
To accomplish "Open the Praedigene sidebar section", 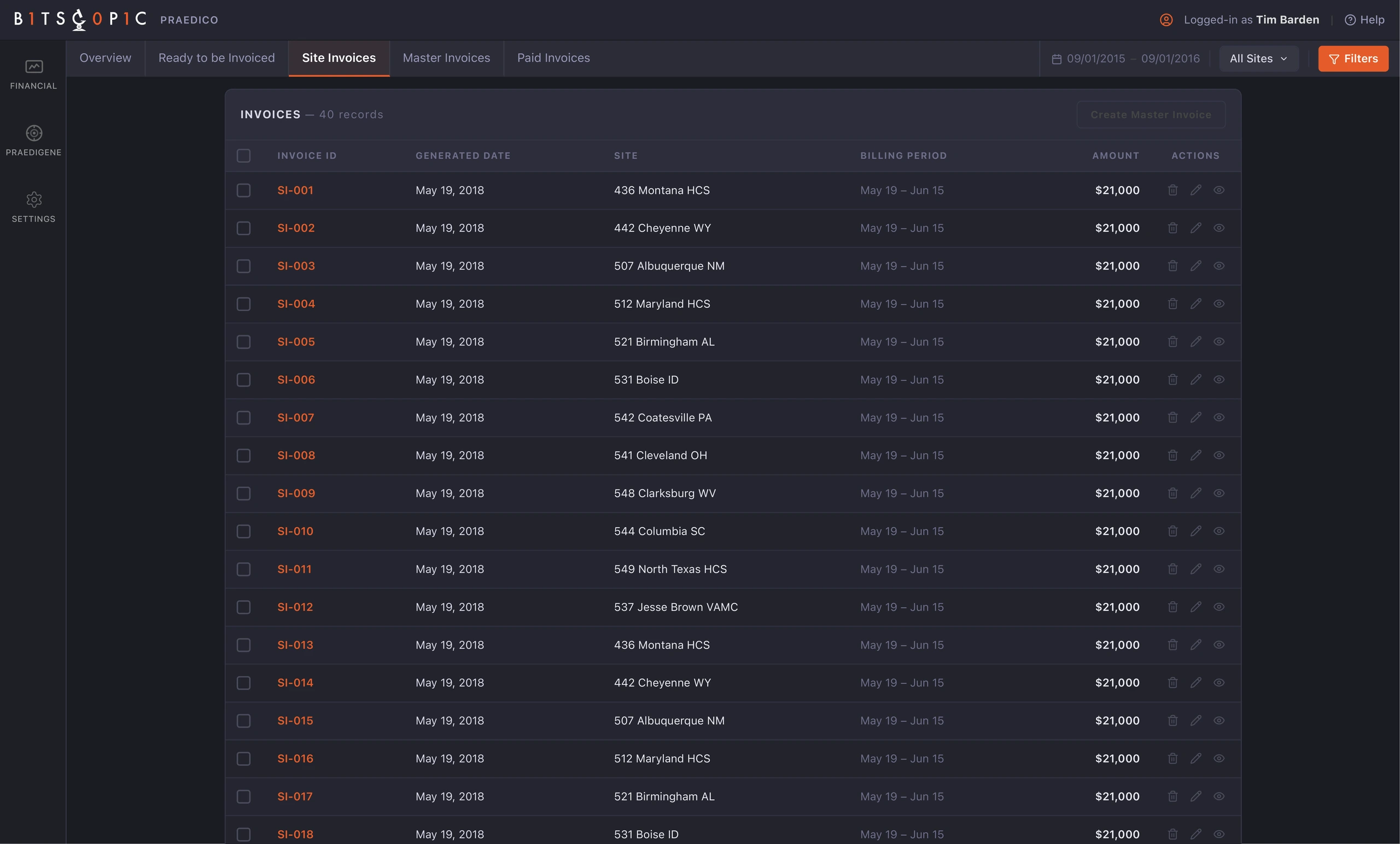I will [x=33, y=141].
